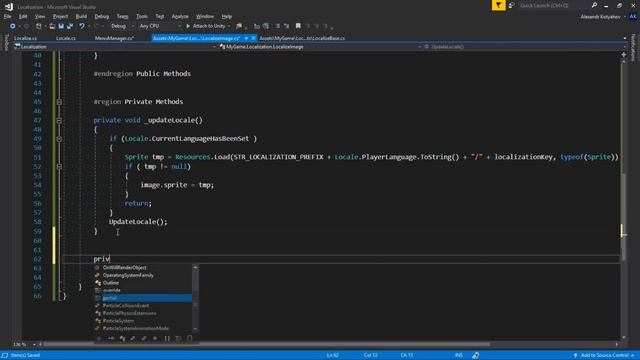The image size is (640, 360).
Task: Select 'partial' in the IntelliSense list
Action: 143,298
